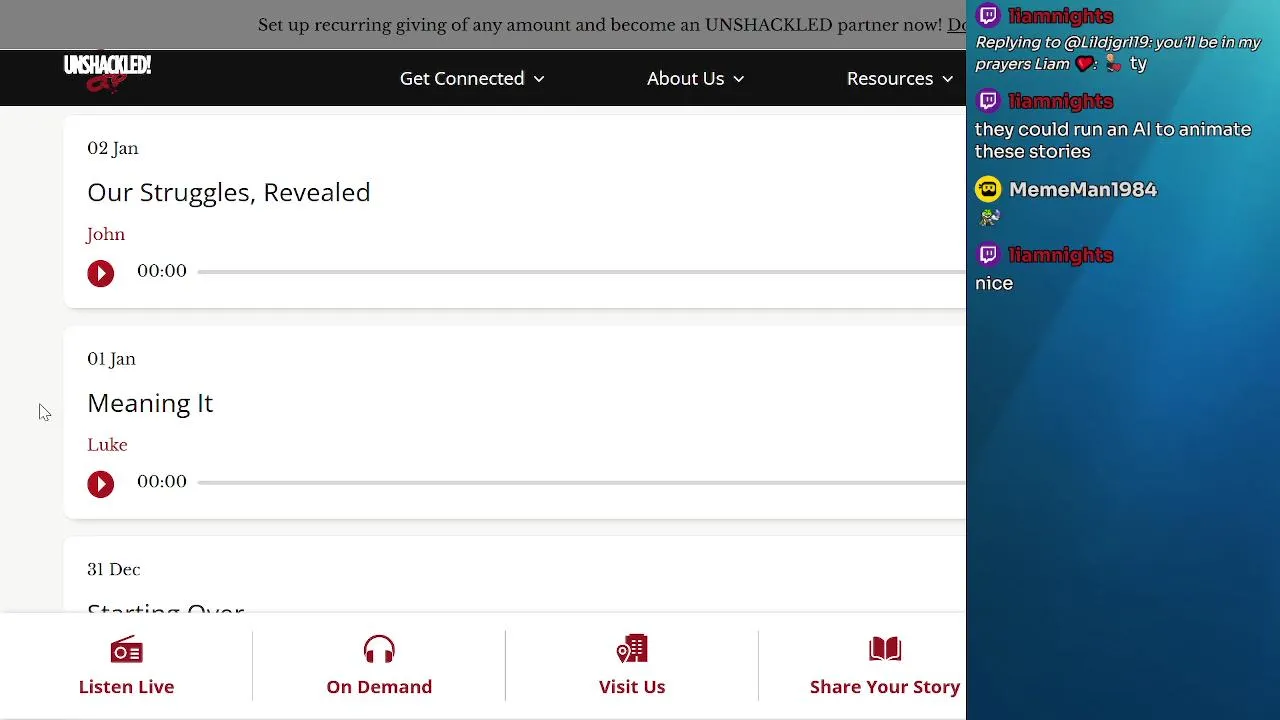Click the 'nice' chat message
1280x720 pixels.
point(994,283)
